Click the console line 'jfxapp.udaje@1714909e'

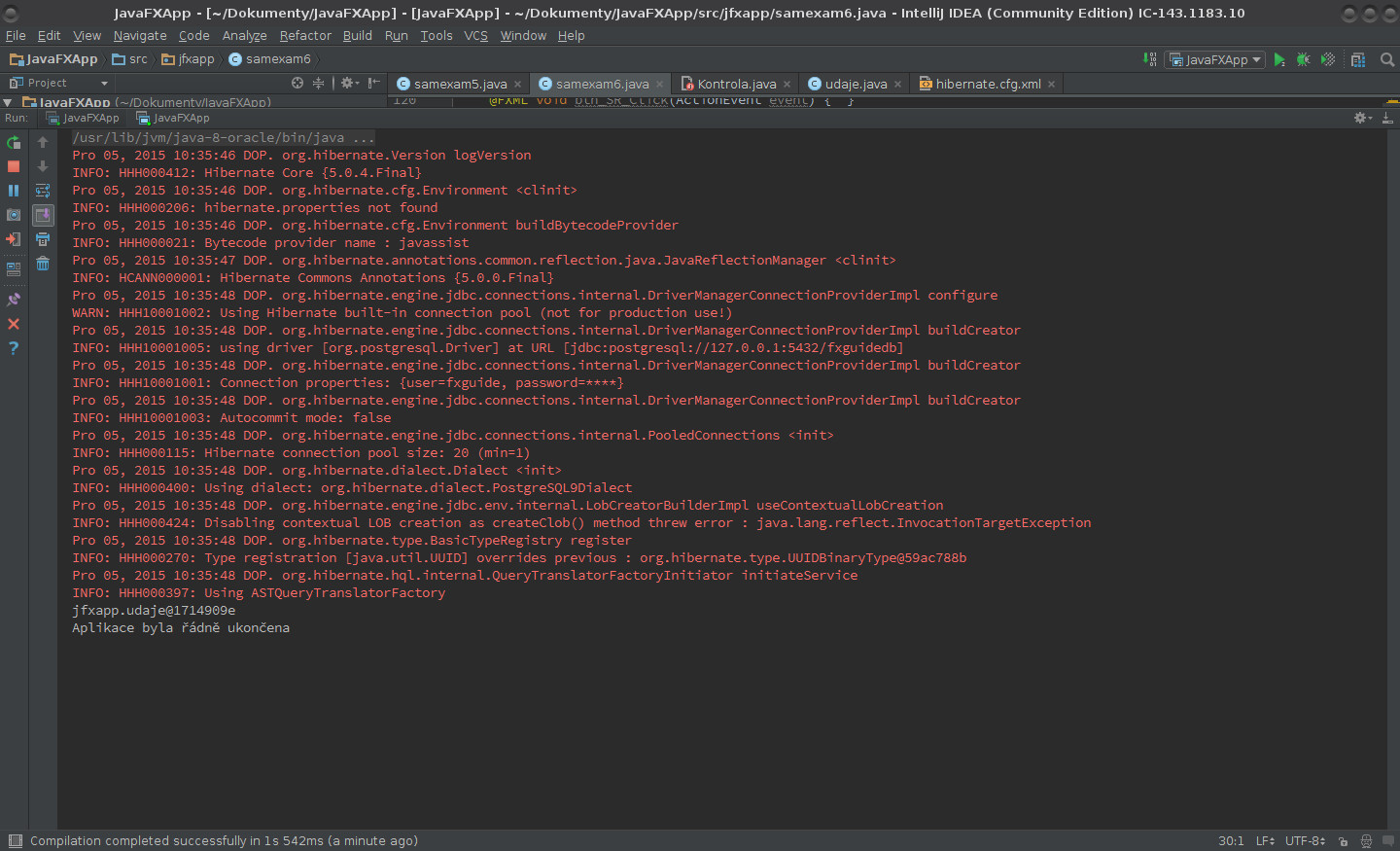click(x=154, y=611)
